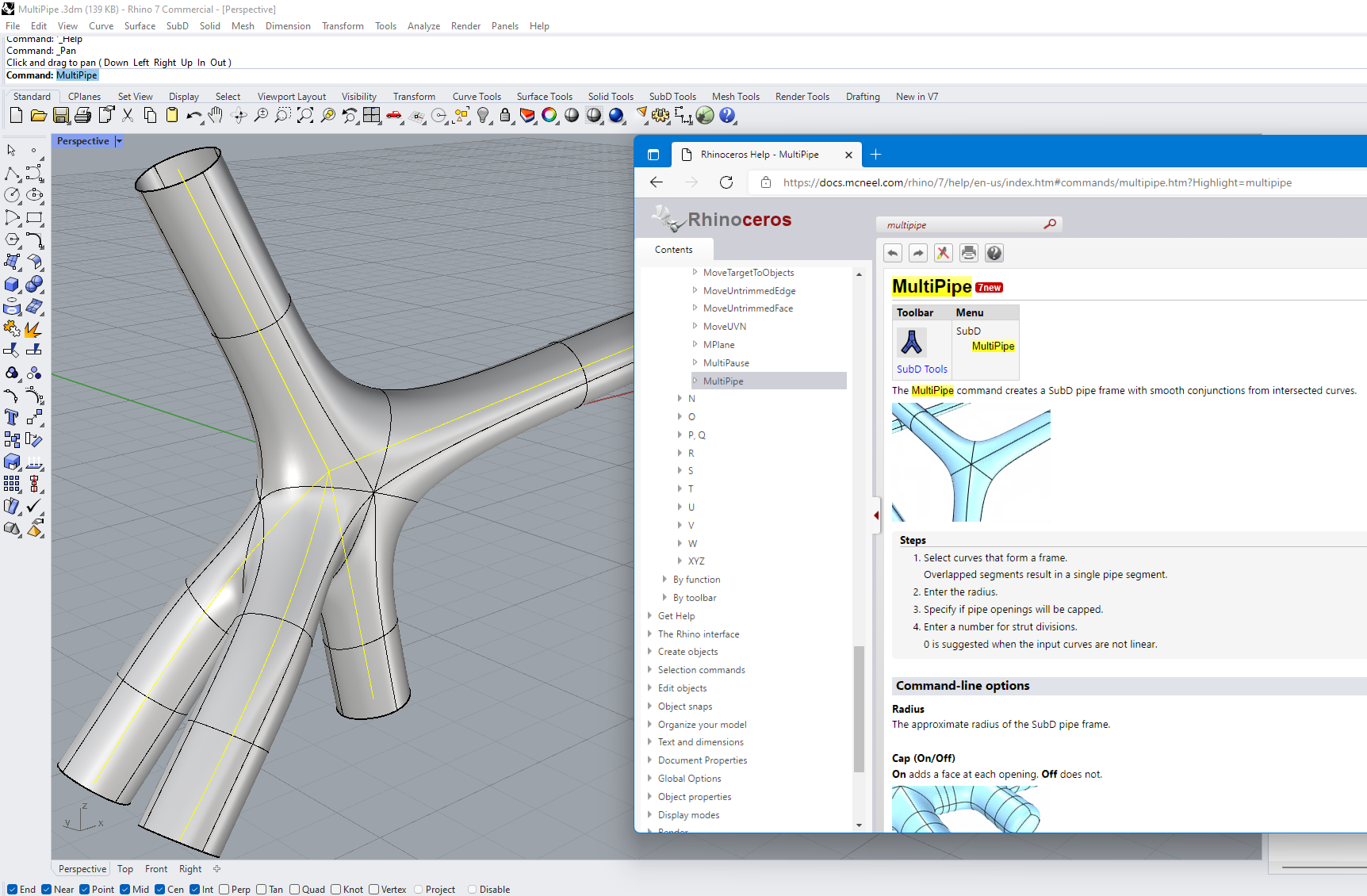Viewport: 1367px width, 896px height.
Task: Click the red car Set View icon
Action: click(x=394, y=116)
